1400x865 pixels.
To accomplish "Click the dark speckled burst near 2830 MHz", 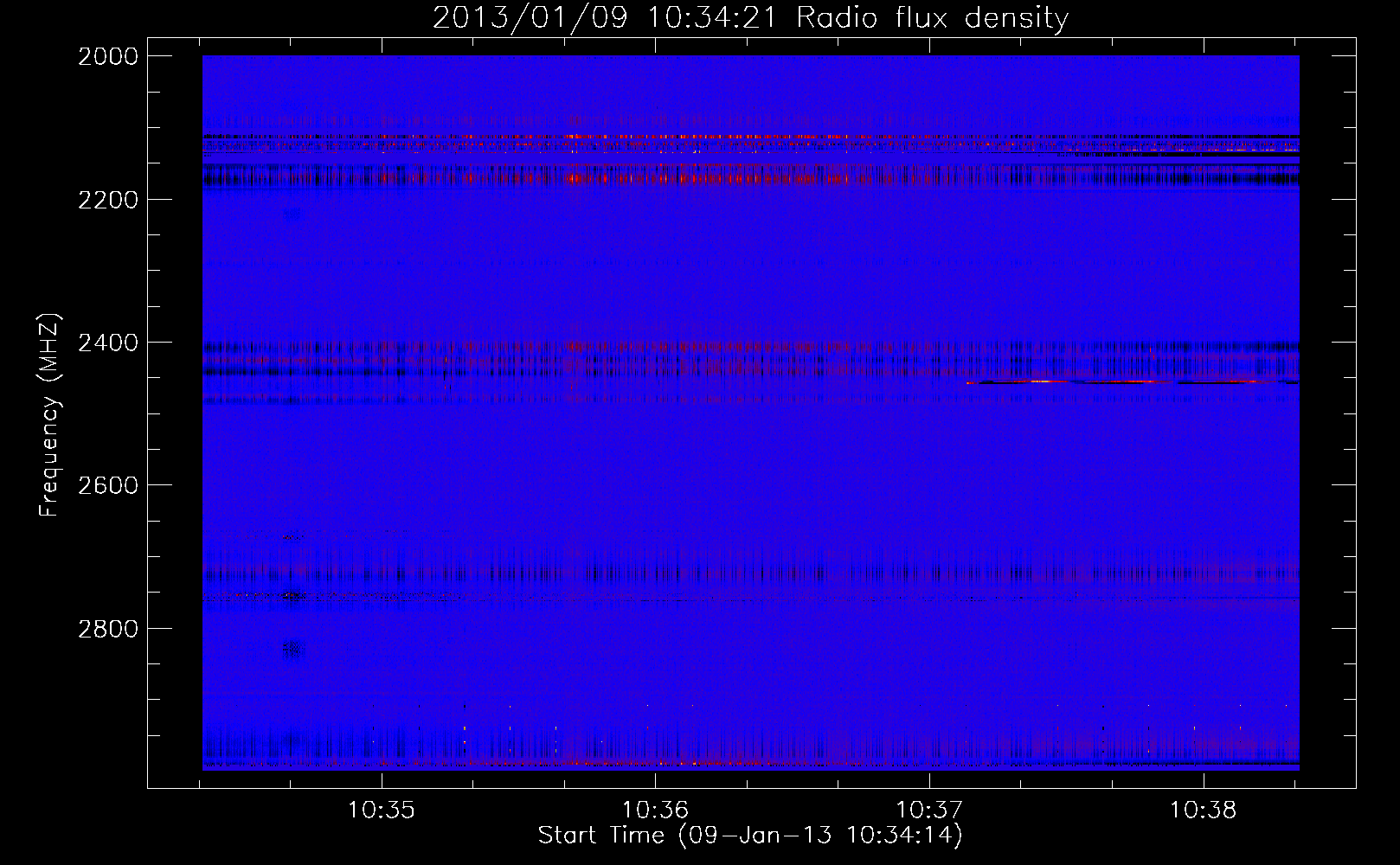I will tap(293, 649).
